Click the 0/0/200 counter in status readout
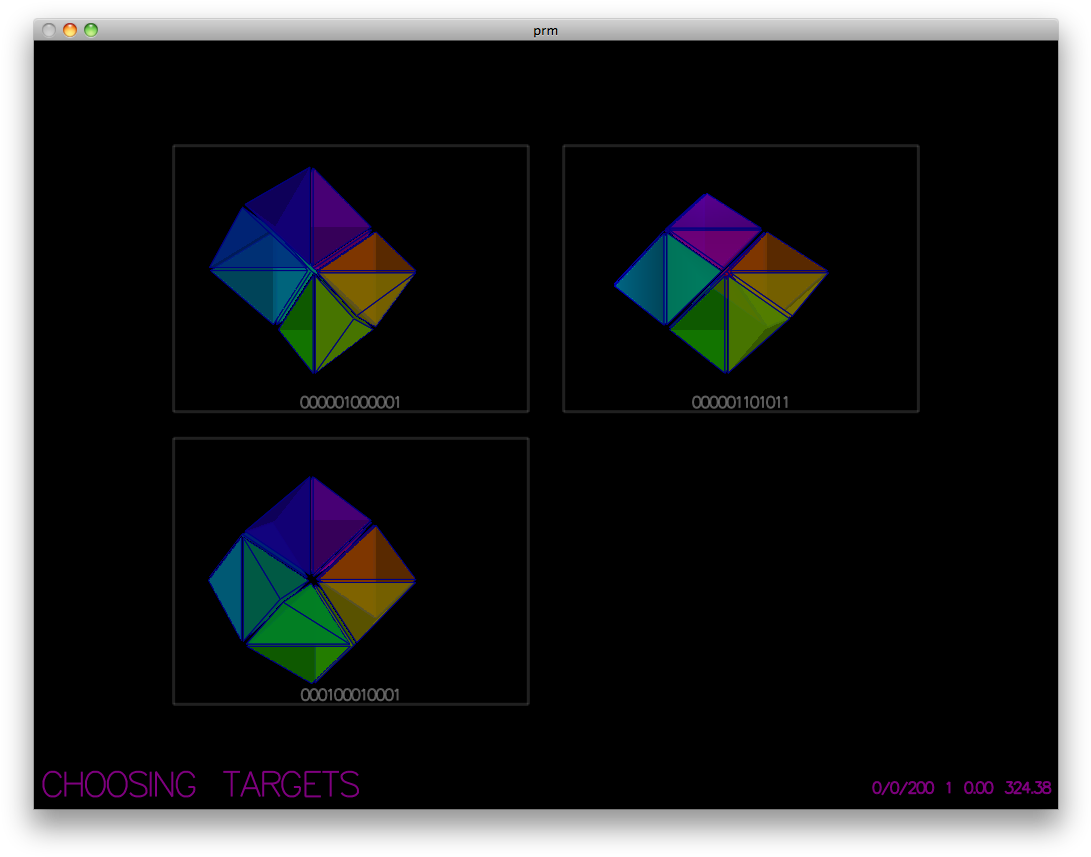Image resolution: width=1091 pixels, height=857 pixels. [x=902, y=787]
